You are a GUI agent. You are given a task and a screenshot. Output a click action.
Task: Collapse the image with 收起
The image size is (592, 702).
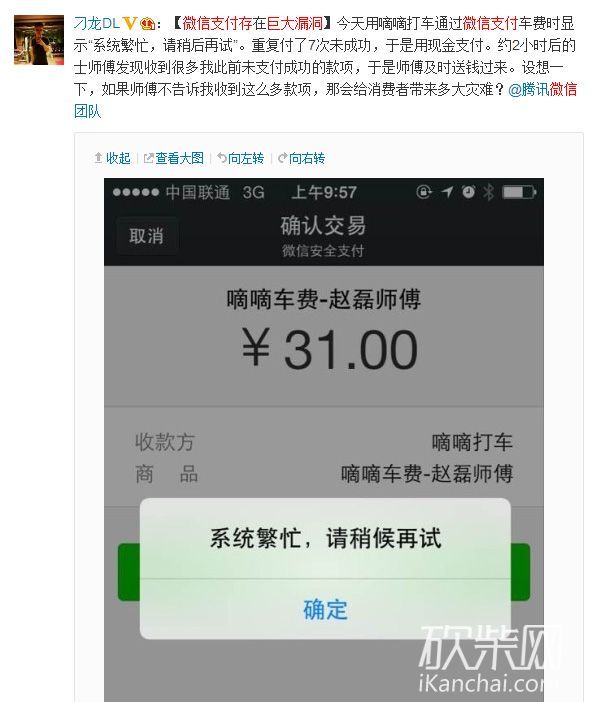(118, 158)
